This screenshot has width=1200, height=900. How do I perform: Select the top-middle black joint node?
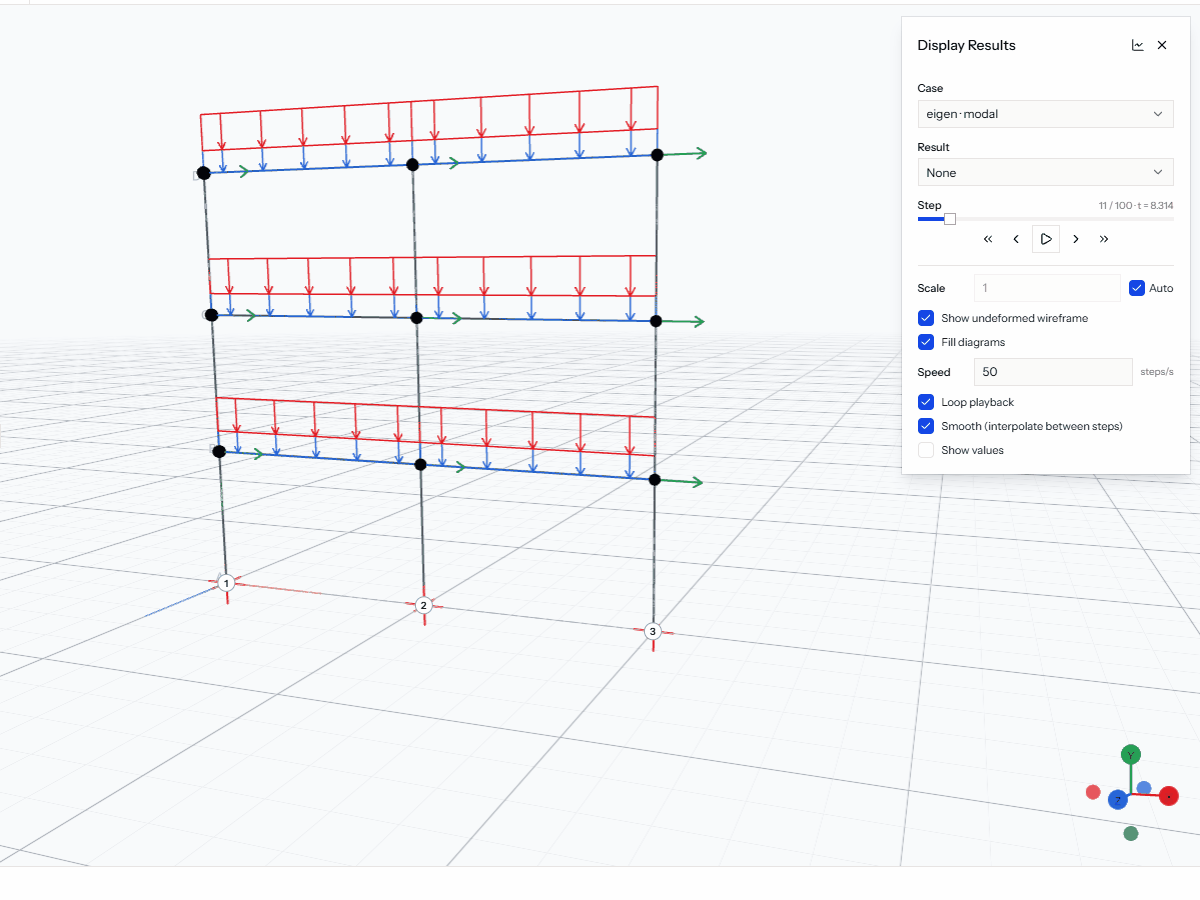pyautogui.click(x=412, y=164)
